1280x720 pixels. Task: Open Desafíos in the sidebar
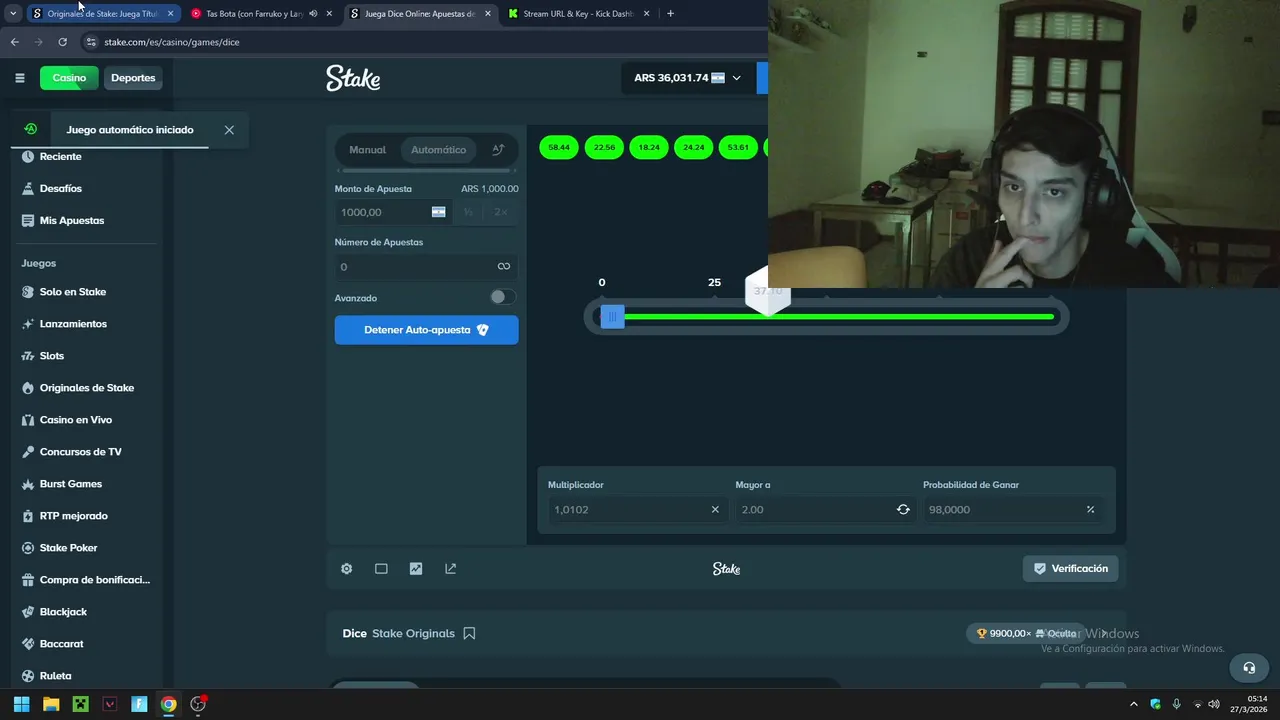click(60, 188)
